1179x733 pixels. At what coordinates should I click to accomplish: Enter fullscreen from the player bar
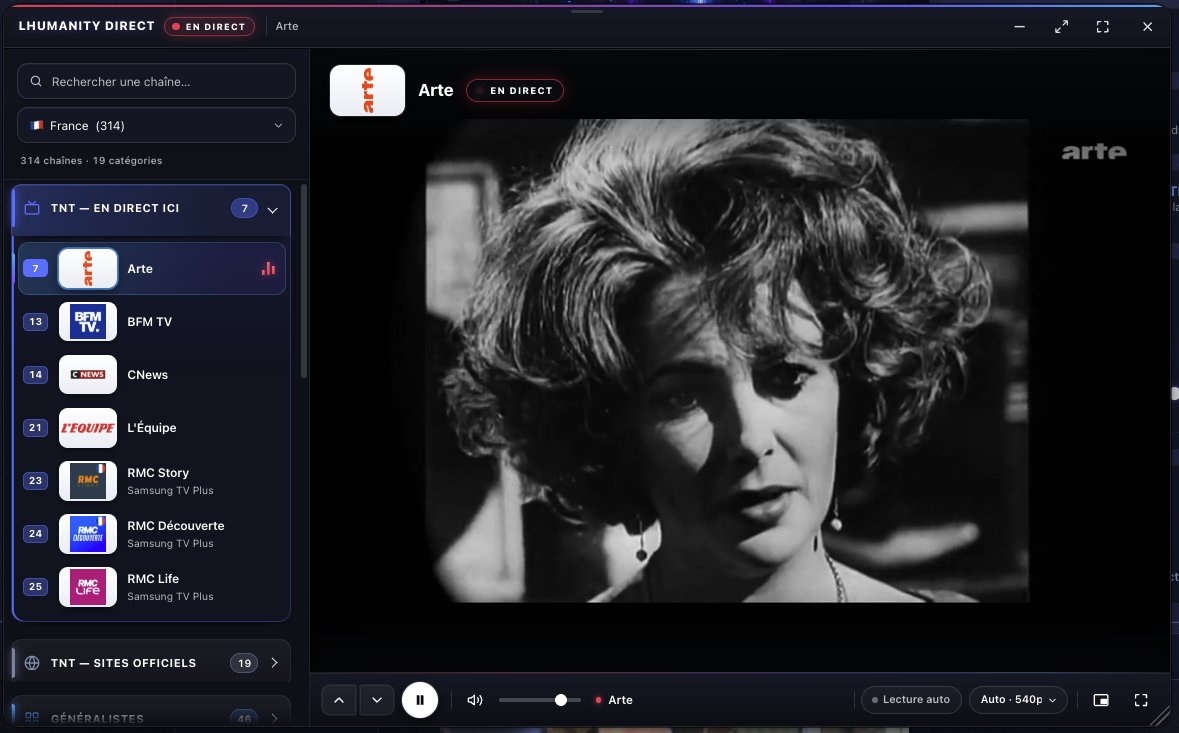tap(1141, 700)
